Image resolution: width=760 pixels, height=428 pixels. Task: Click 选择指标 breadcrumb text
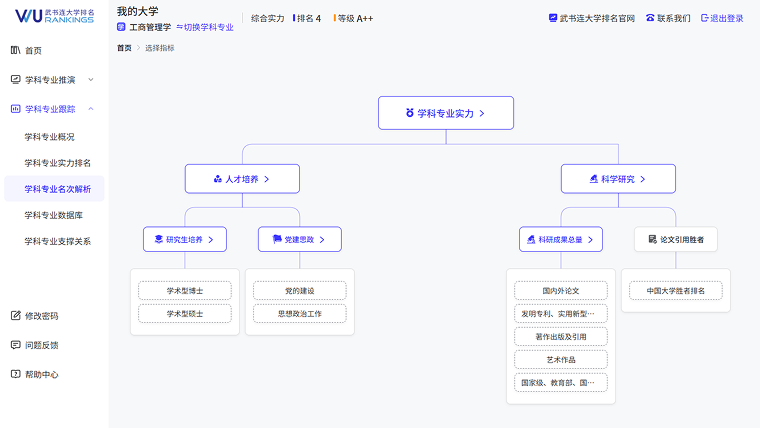(x=159, y=48)
